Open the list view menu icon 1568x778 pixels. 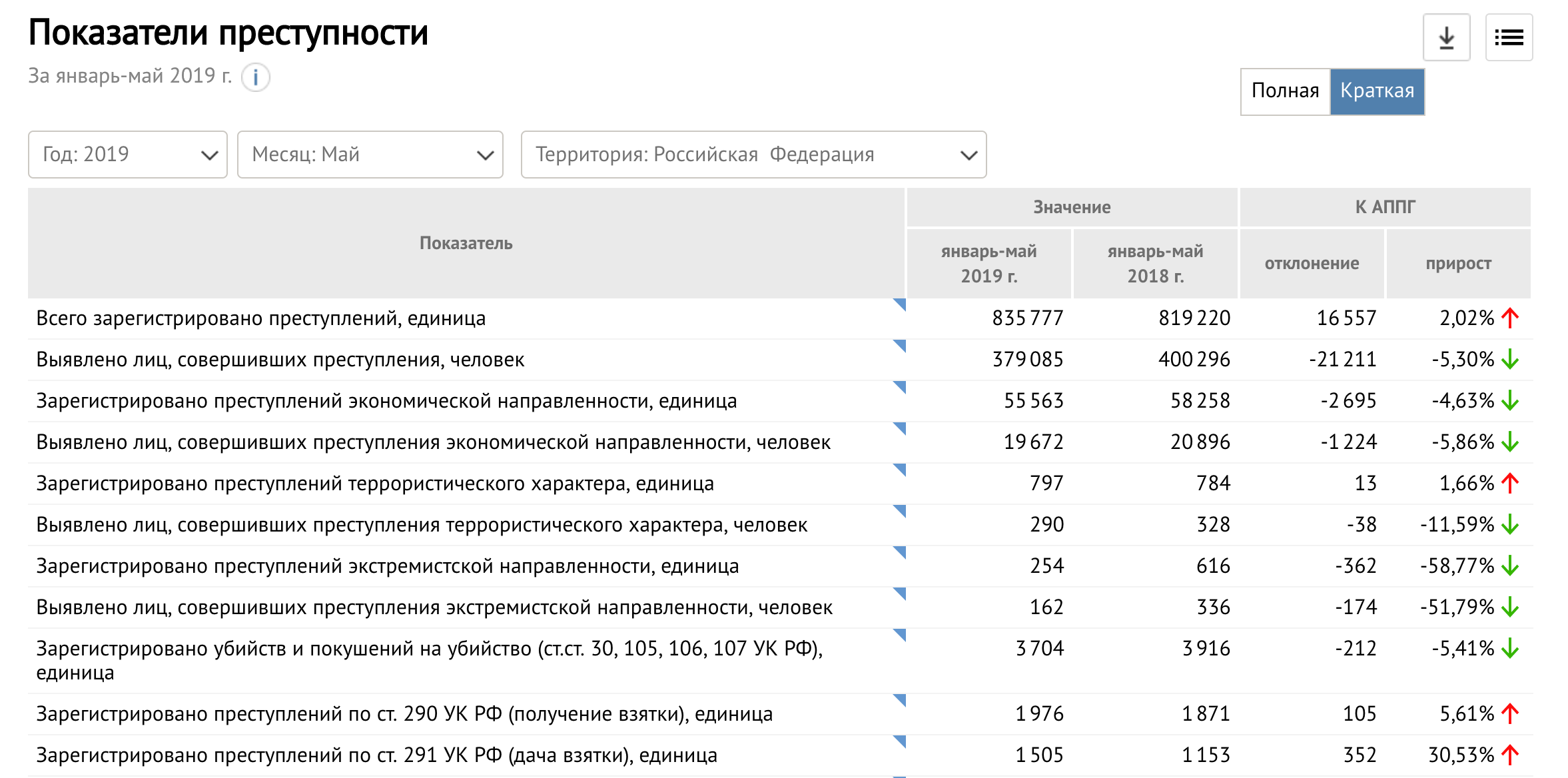(x=1509, y=38)
